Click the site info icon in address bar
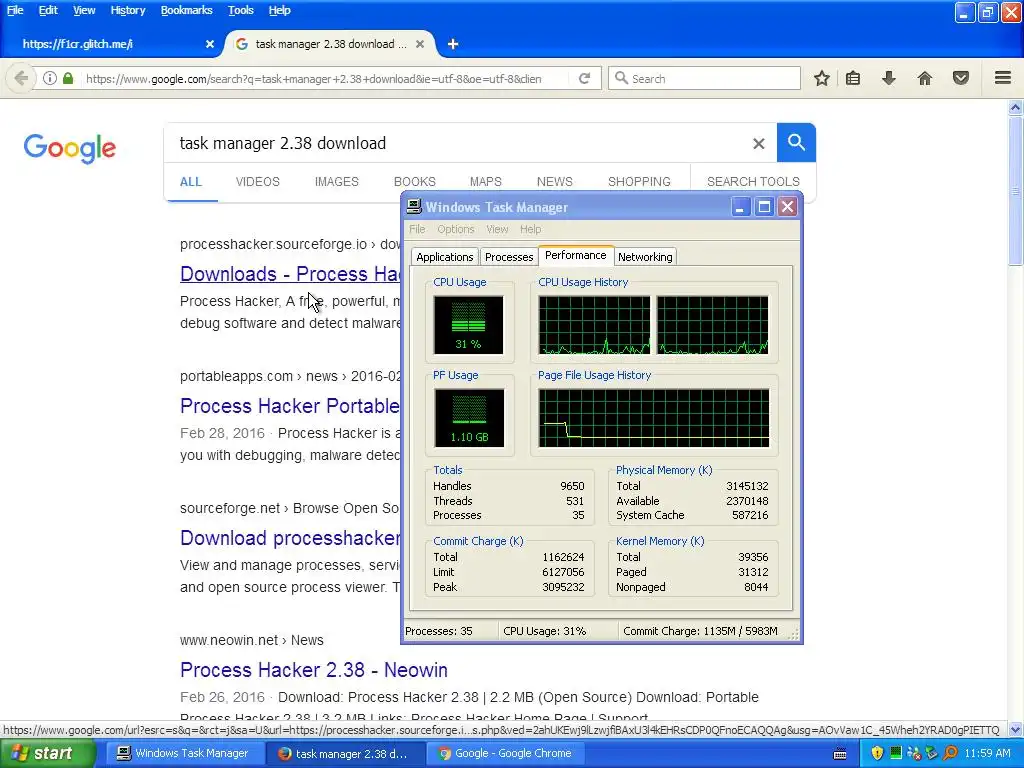 [x=50, y=78]
